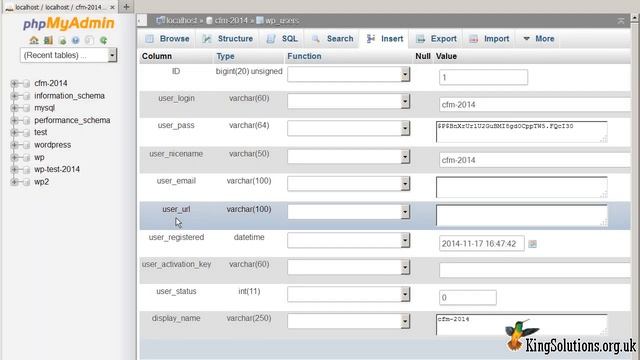
Task: Reload the navigation panel with green icon
Action: 103,40
